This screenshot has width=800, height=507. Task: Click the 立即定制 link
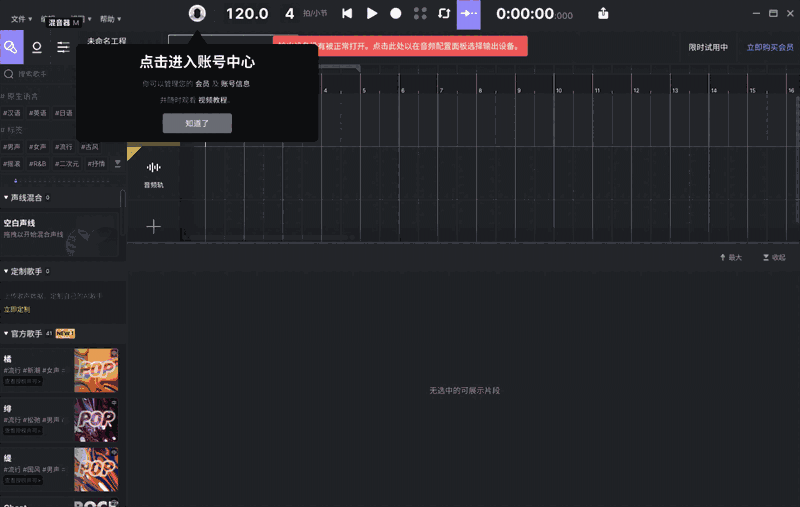click(x=17, y=310)
